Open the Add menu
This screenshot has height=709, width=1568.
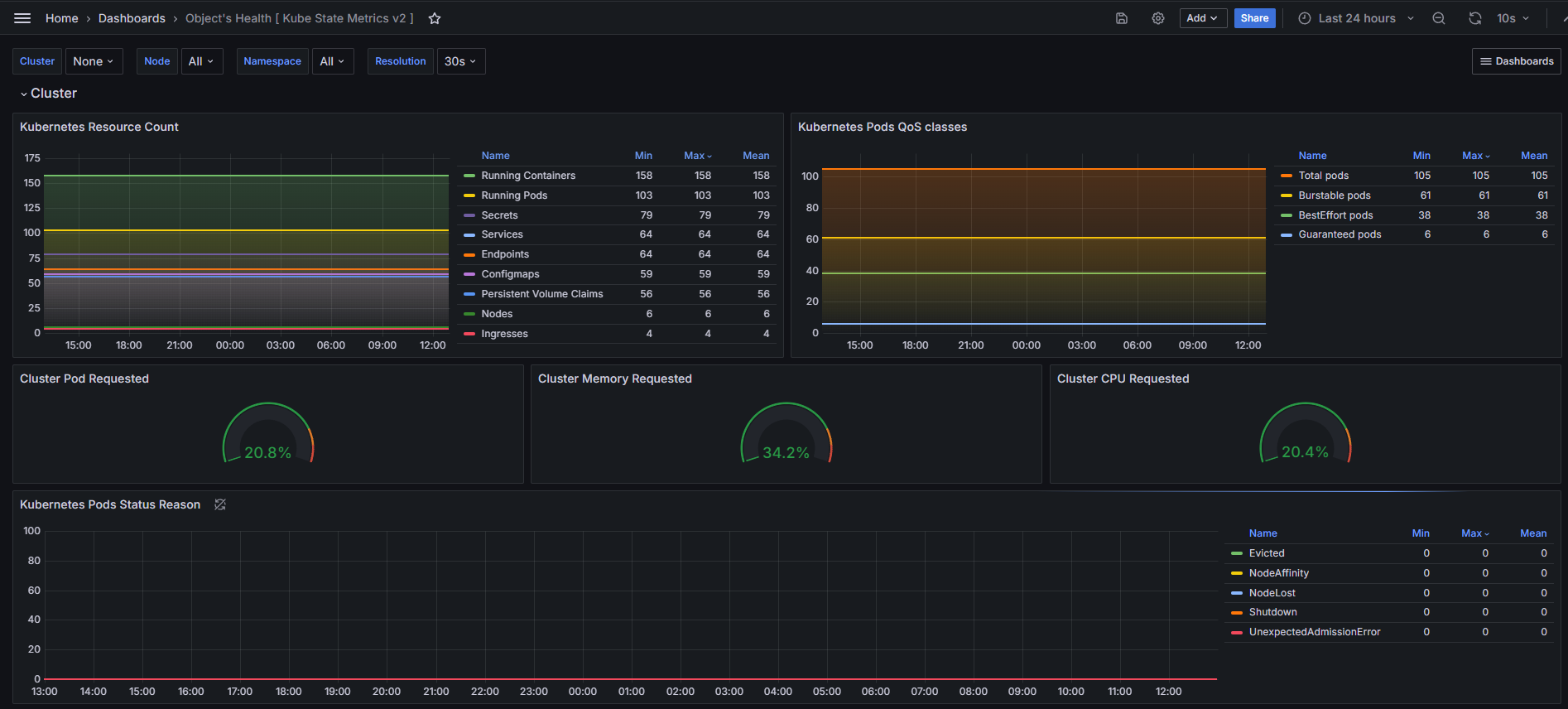pyautogui.click(x=1203, y=18)
